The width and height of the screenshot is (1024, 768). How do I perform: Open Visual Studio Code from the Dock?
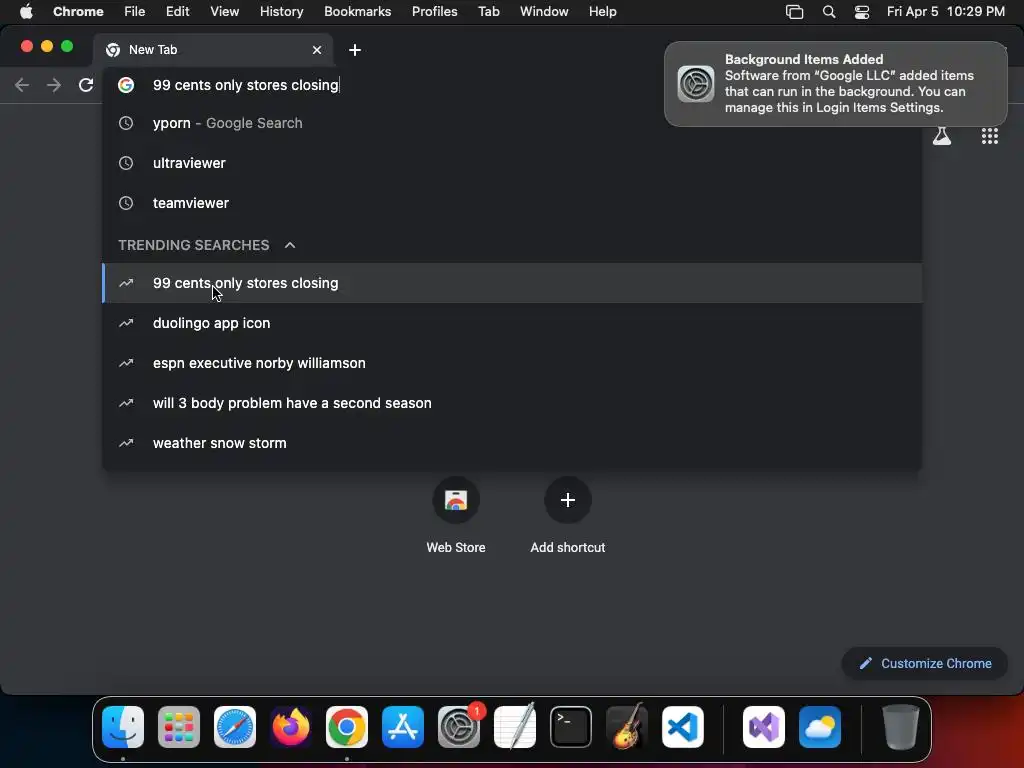[683, 727]
